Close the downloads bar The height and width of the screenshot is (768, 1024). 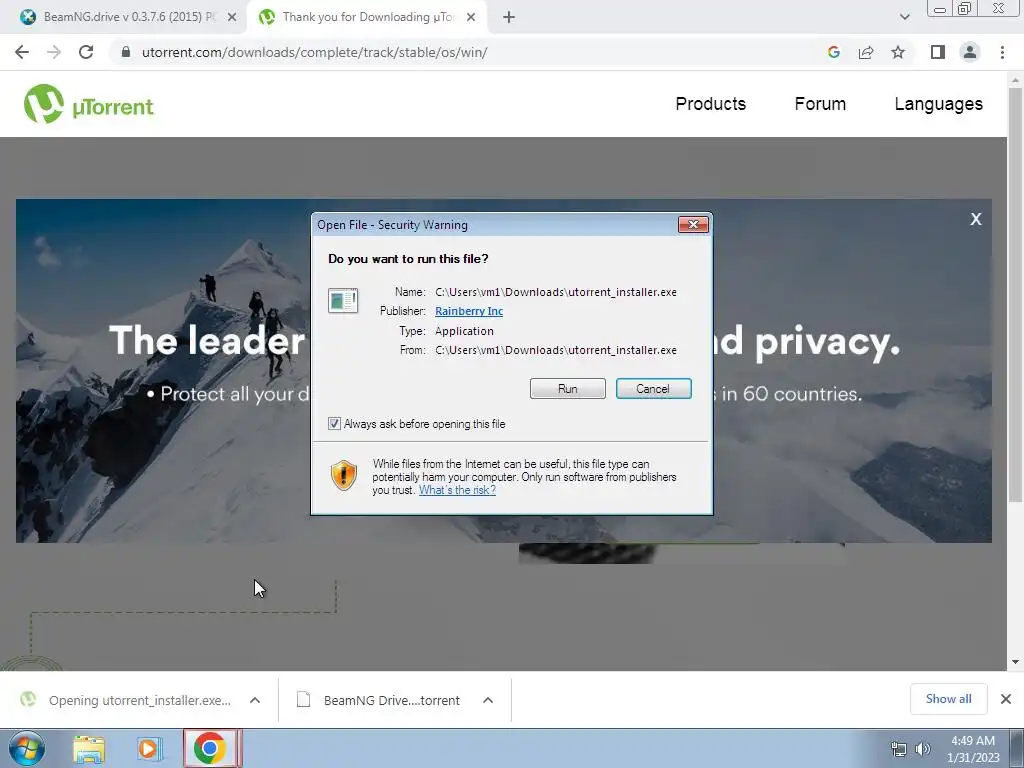1006,699
